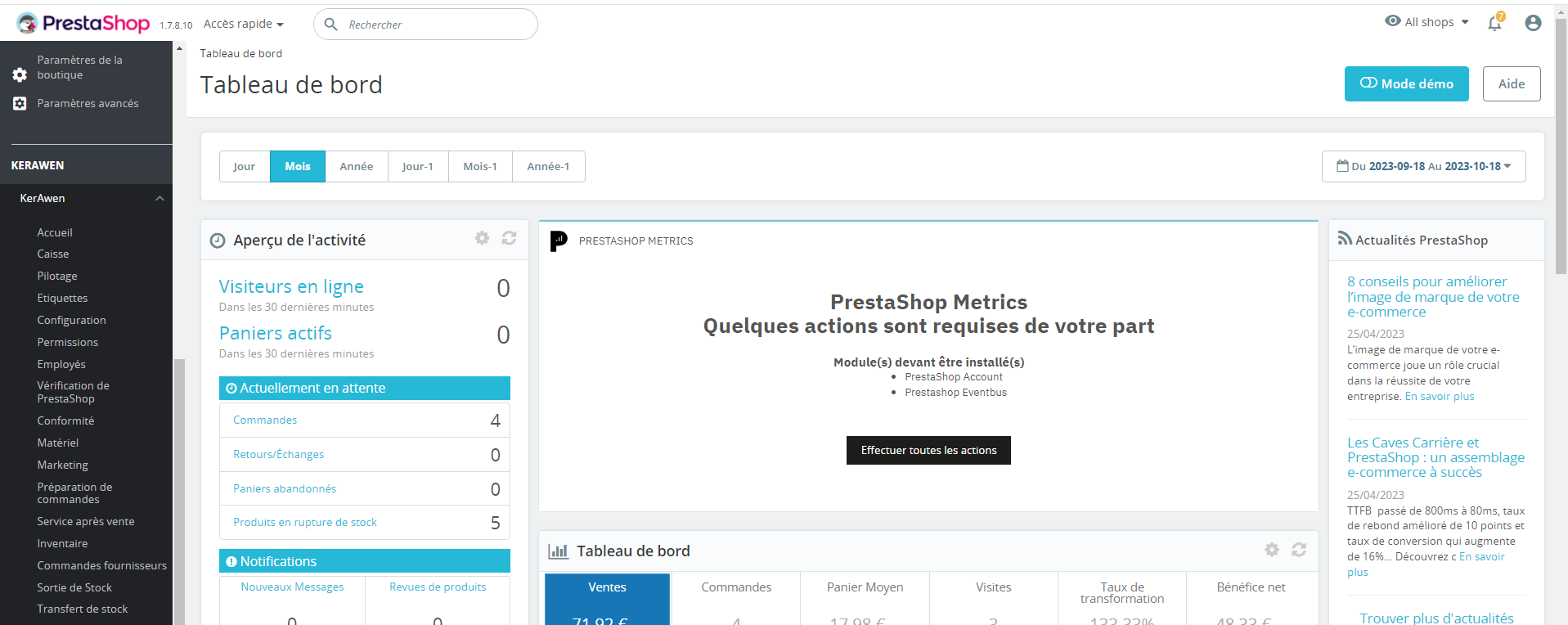1568x625 pixels.
Task: Click the Paramètres de la boutique gear icon
Action: pos(20,74)
